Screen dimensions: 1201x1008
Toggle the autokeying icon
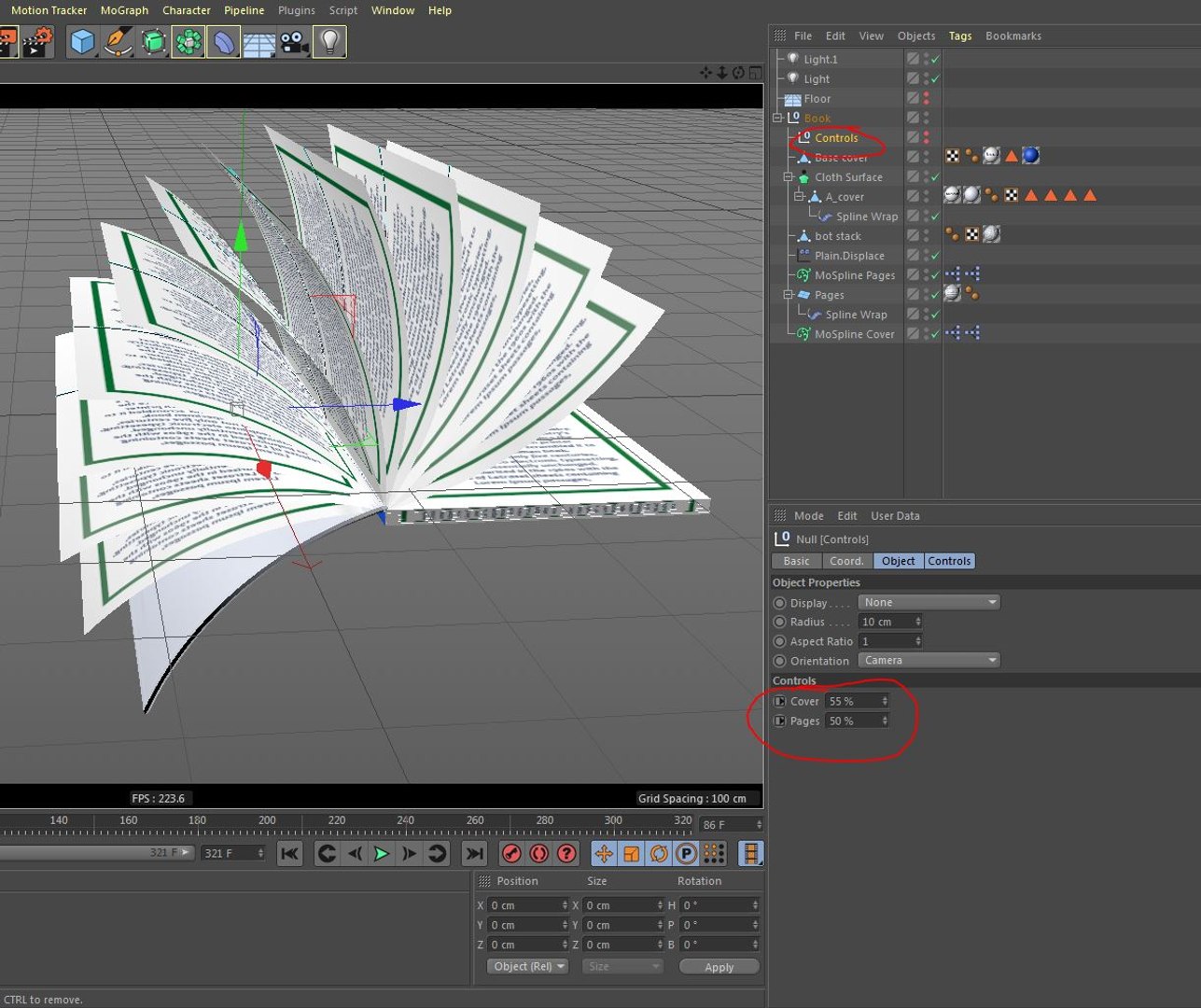pyautogui.click(x=538, y=853)
